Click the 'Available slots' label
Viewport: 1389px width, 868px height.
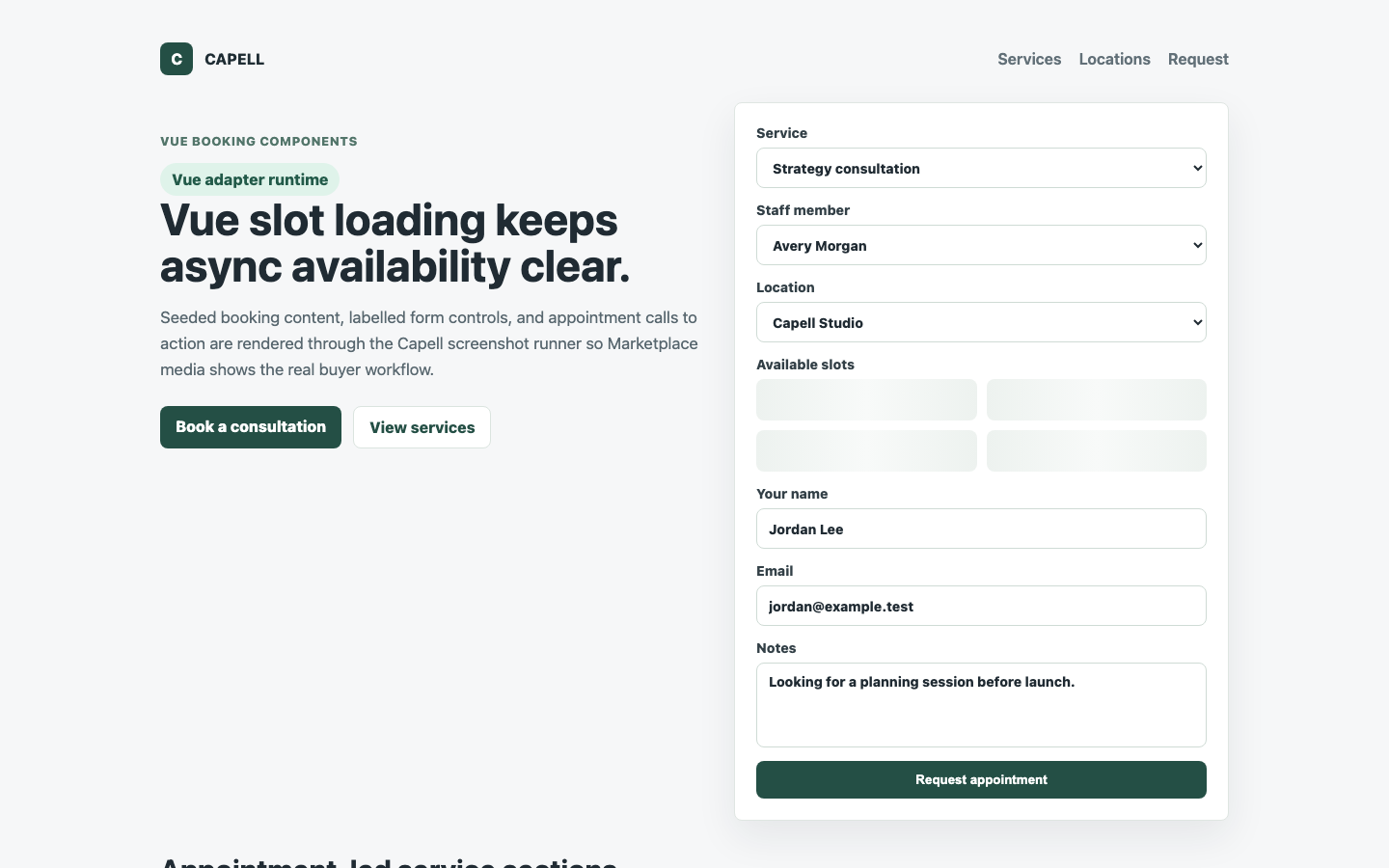coord(805,365)
